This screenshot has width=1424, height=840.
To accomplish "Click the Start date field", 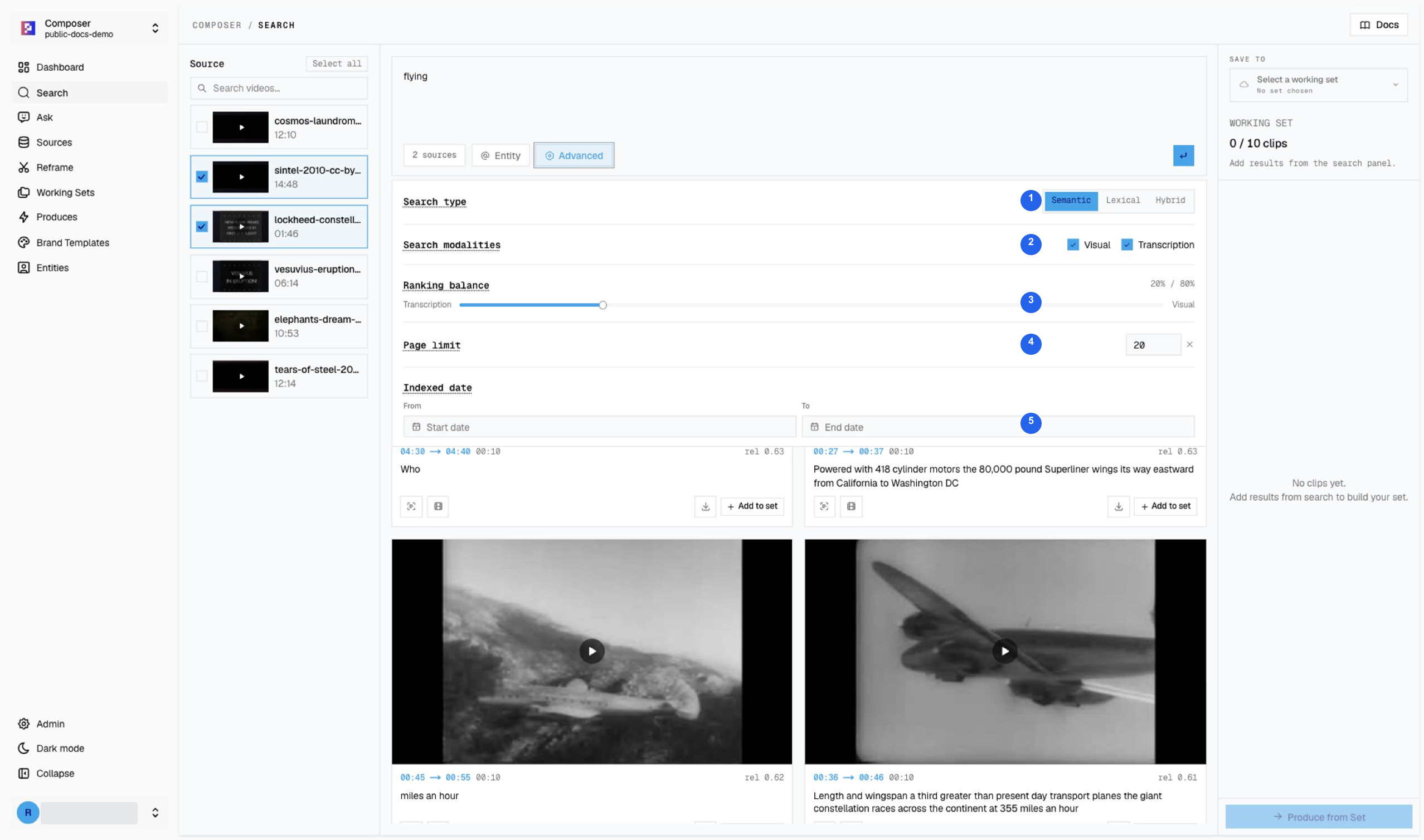I will (x=599, y=427).
